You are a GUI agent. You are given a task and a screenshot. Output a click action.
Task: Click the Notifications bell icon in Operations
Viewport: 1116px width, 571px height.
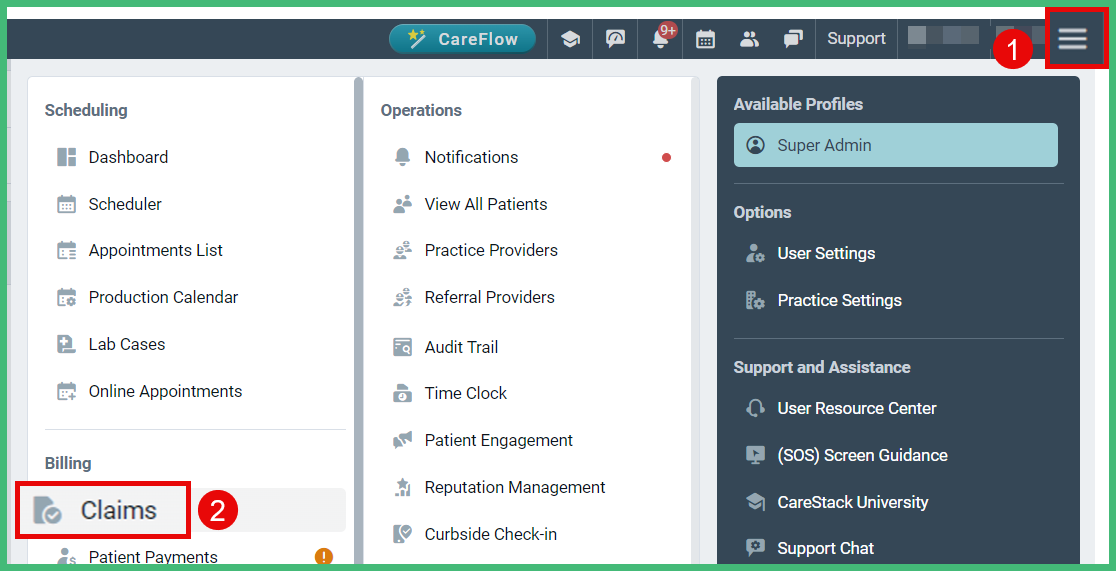pos(402,157)
